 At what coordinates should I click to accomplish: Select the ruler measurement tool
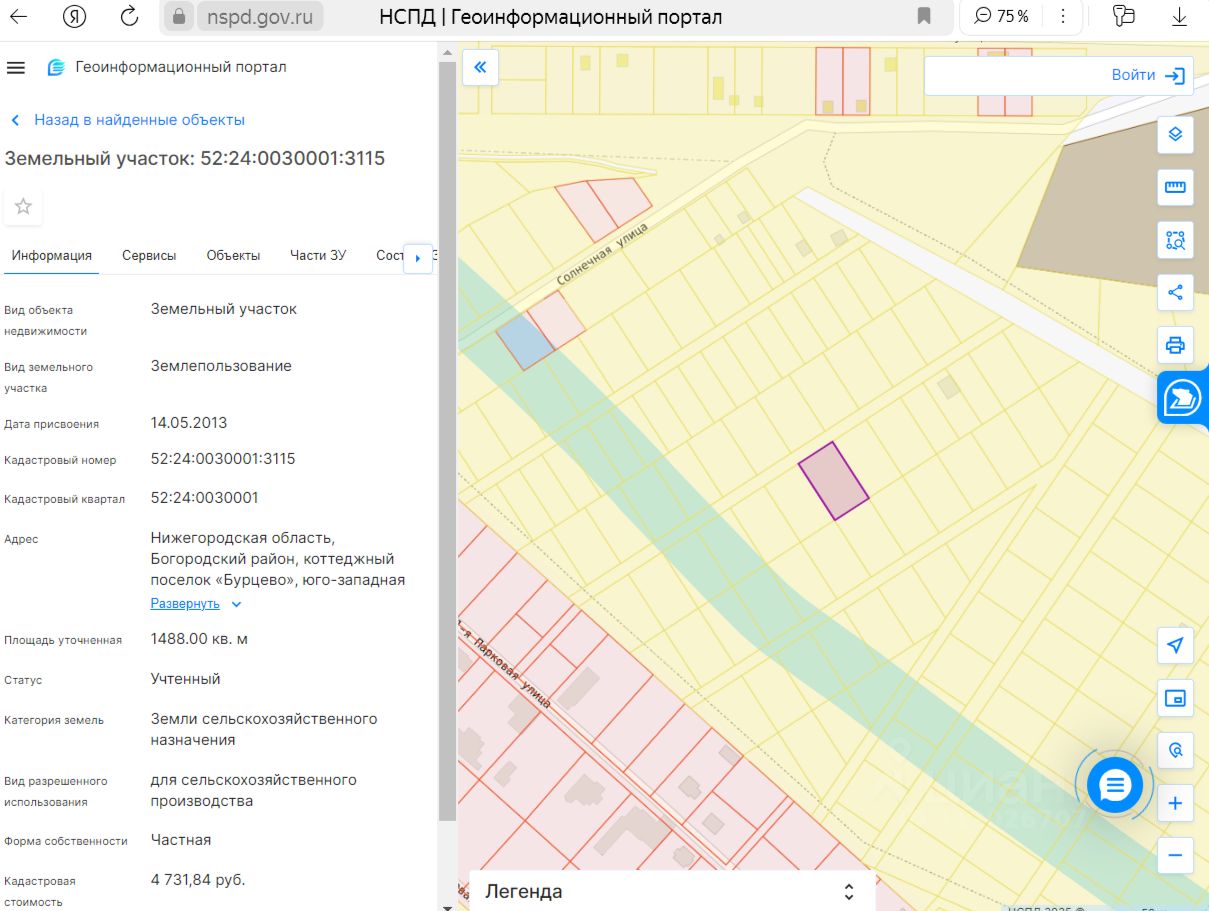(x=1175, y=187)
